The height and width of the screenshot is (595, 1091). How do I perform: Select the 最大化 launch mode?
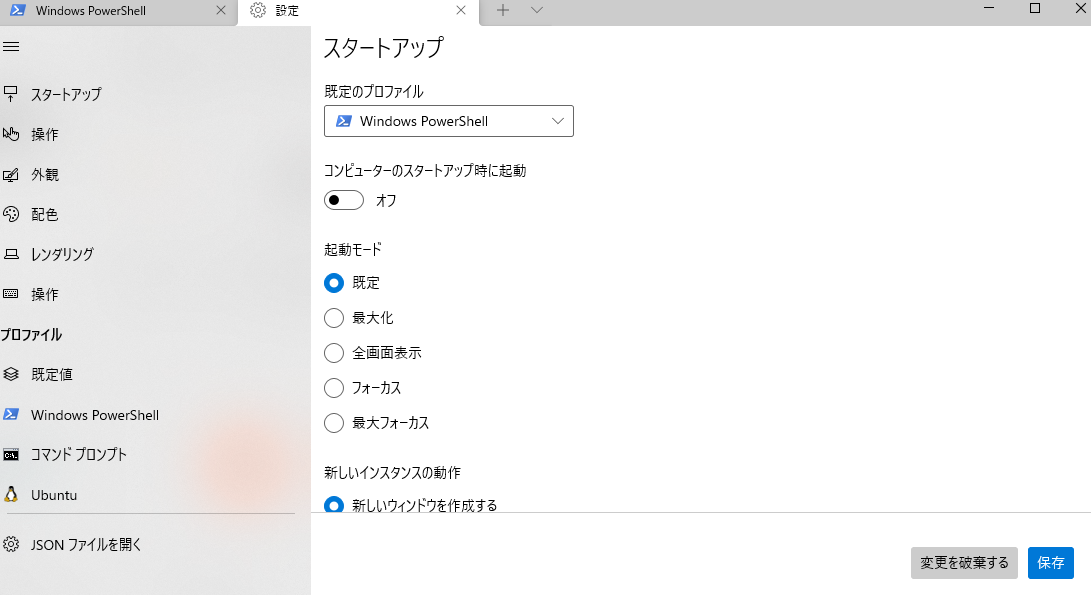[x=334, y=318]
